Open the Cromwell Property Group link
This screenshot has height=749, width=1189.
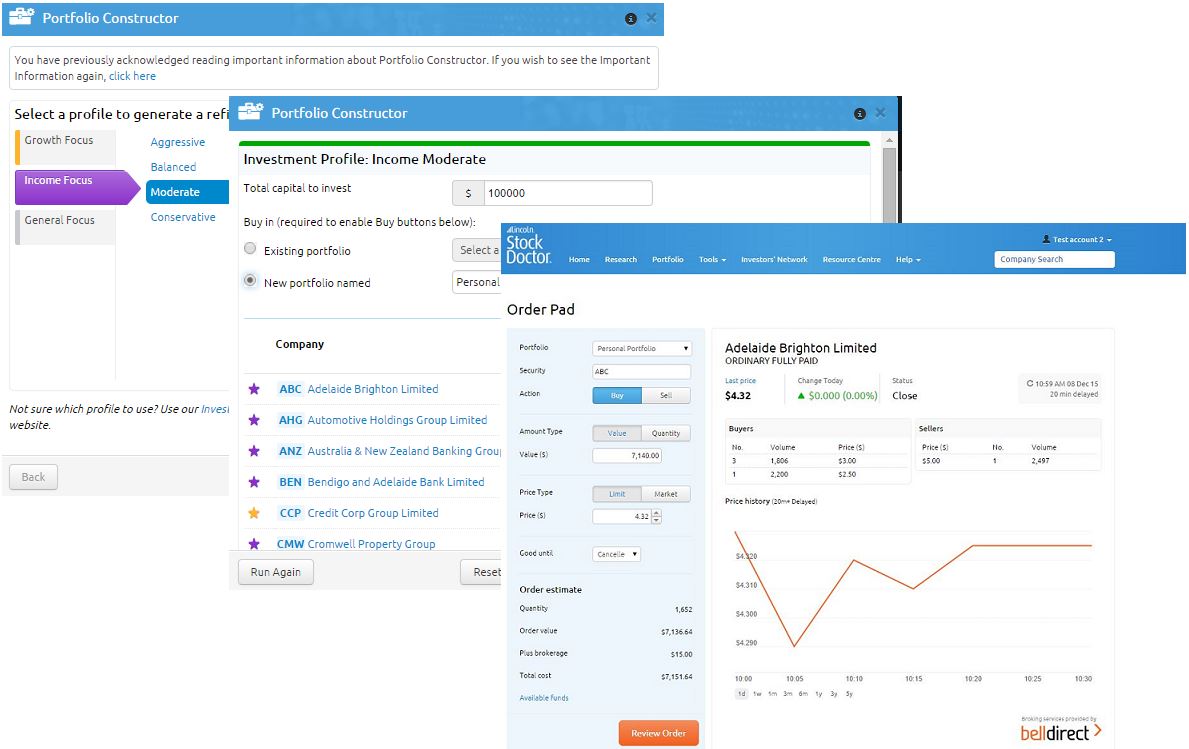pyautogui.click(x=372, y=544)
